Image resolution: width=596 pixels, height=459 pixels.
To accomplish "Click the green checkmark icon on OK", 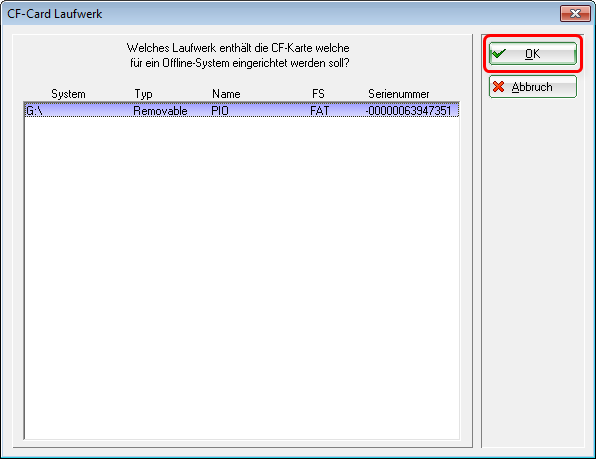I will 498,54.
